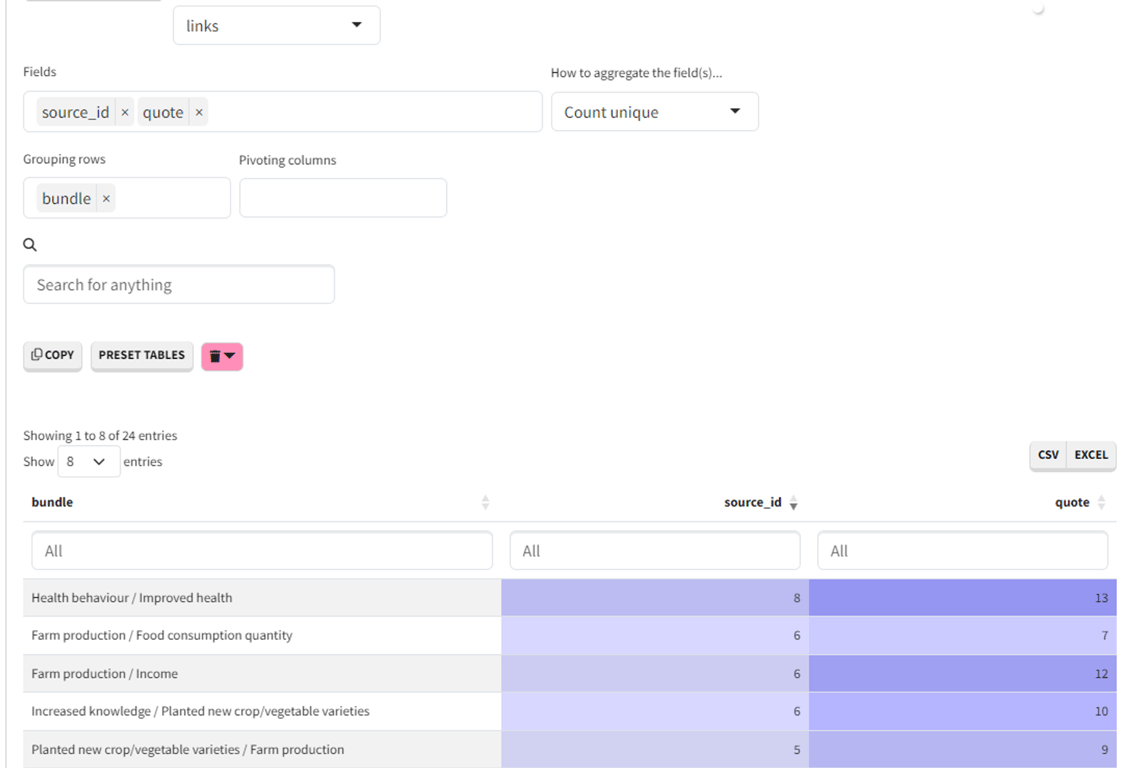This screenshot has width=1131, height=768.
Task: Sort table by quote column arrows
Action: (x=1101, y=503)
